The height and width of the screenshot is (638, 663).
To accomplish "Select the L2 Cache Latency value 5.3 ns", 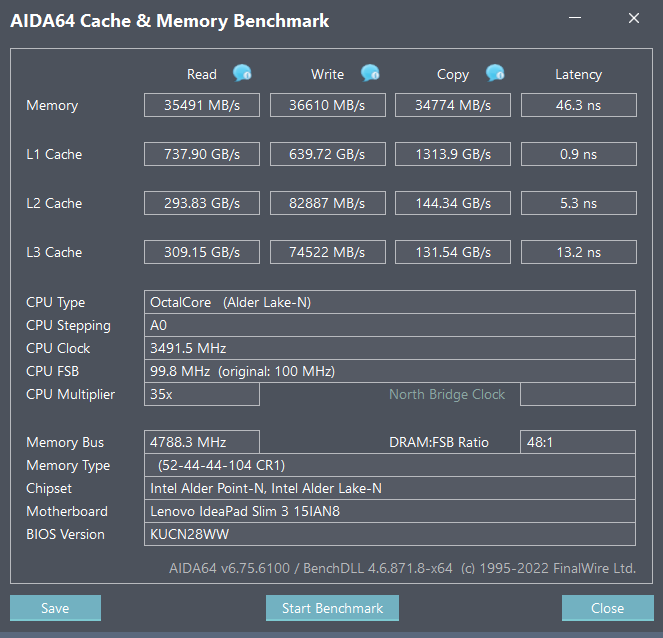I will coord(579,203).
